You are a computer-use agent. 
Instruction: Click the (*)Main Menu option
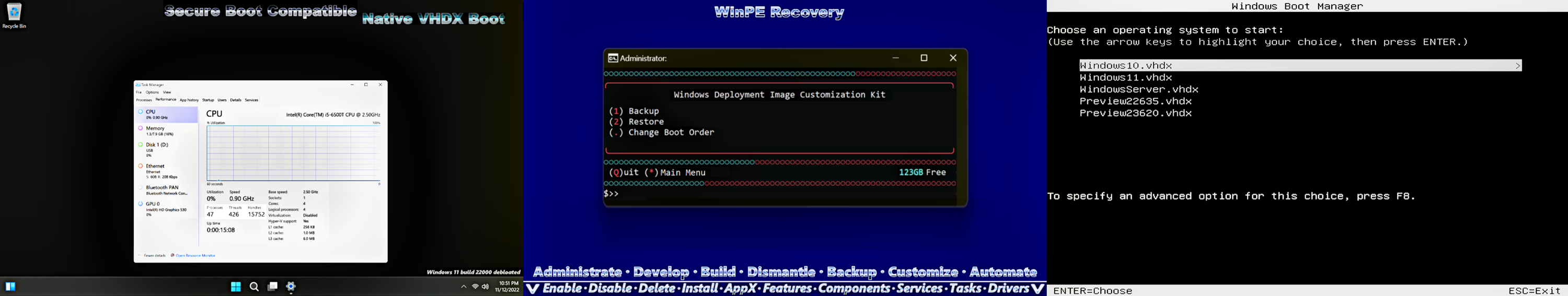point(675,173)
